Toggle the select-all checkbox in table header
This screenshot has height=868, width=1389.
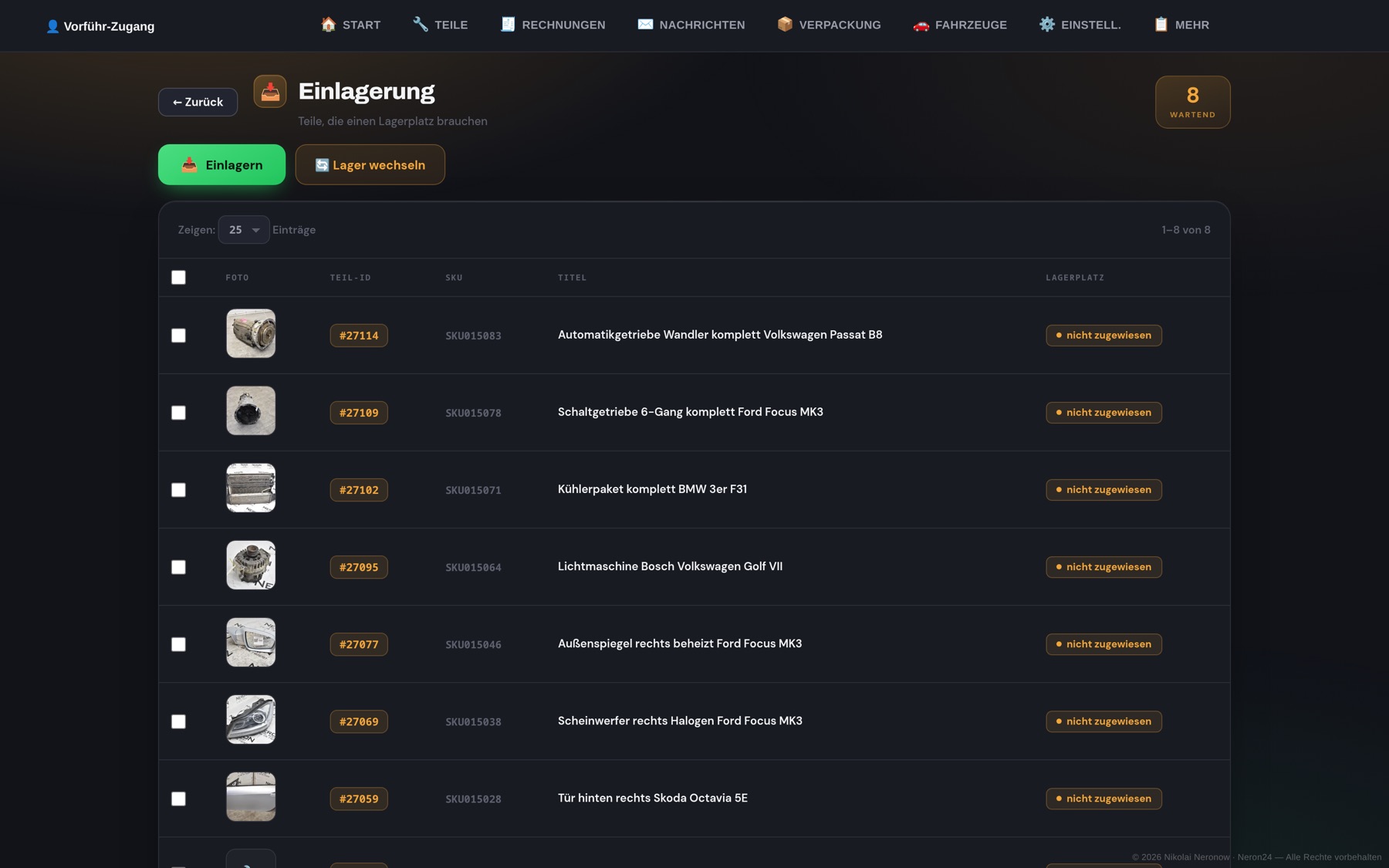coord(178,278)
